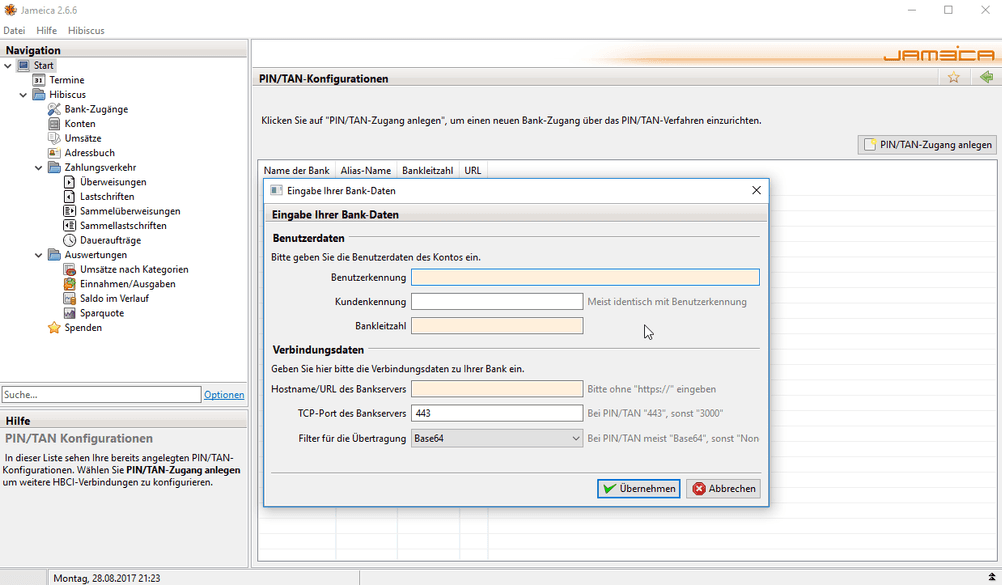The width and height of the screenshot is (1002, 585).
Task: Click PIN/TAN-Zugang anlegen button
Action: pos(927,145)
